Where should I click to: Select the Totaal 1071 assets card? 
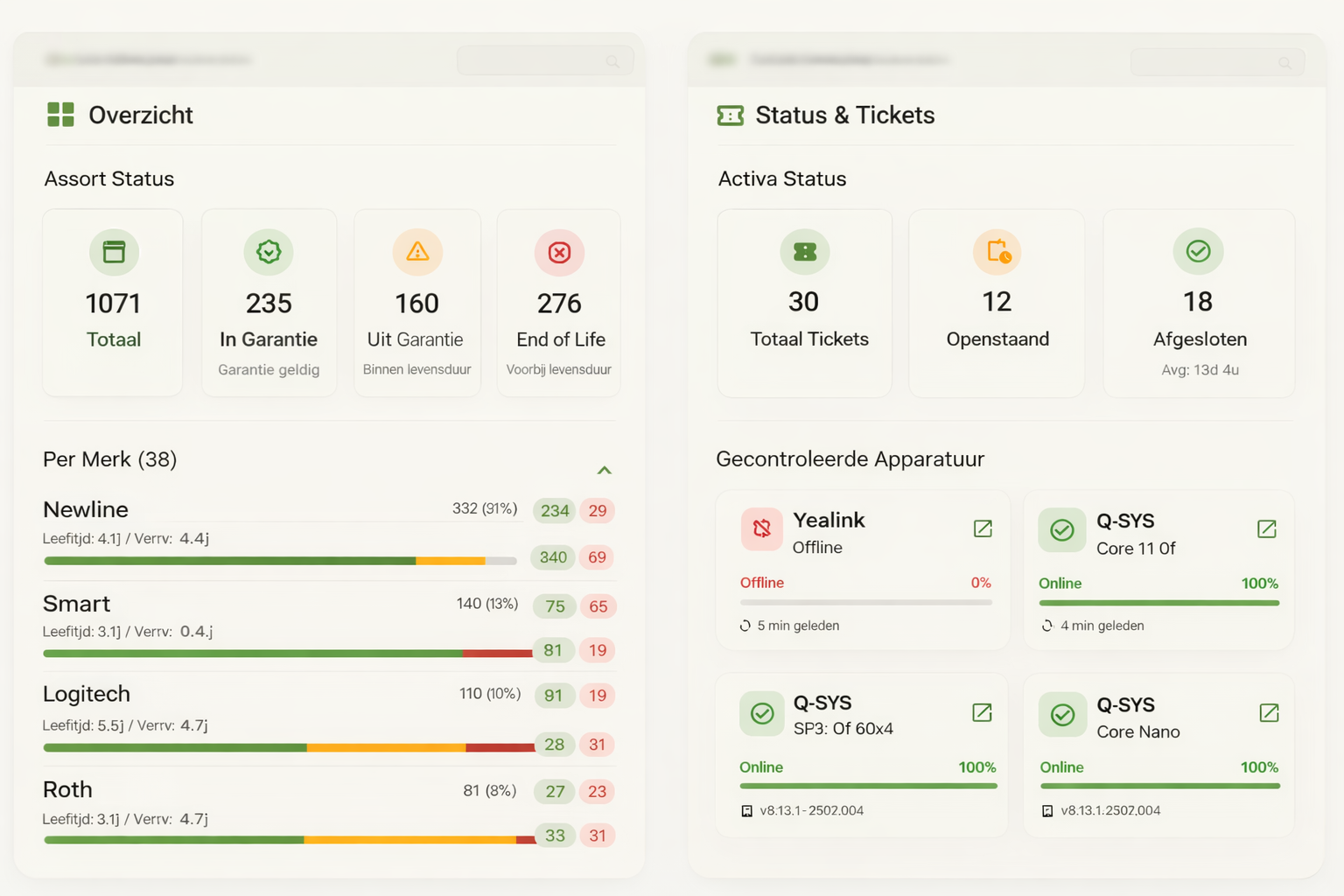point(113,303)
